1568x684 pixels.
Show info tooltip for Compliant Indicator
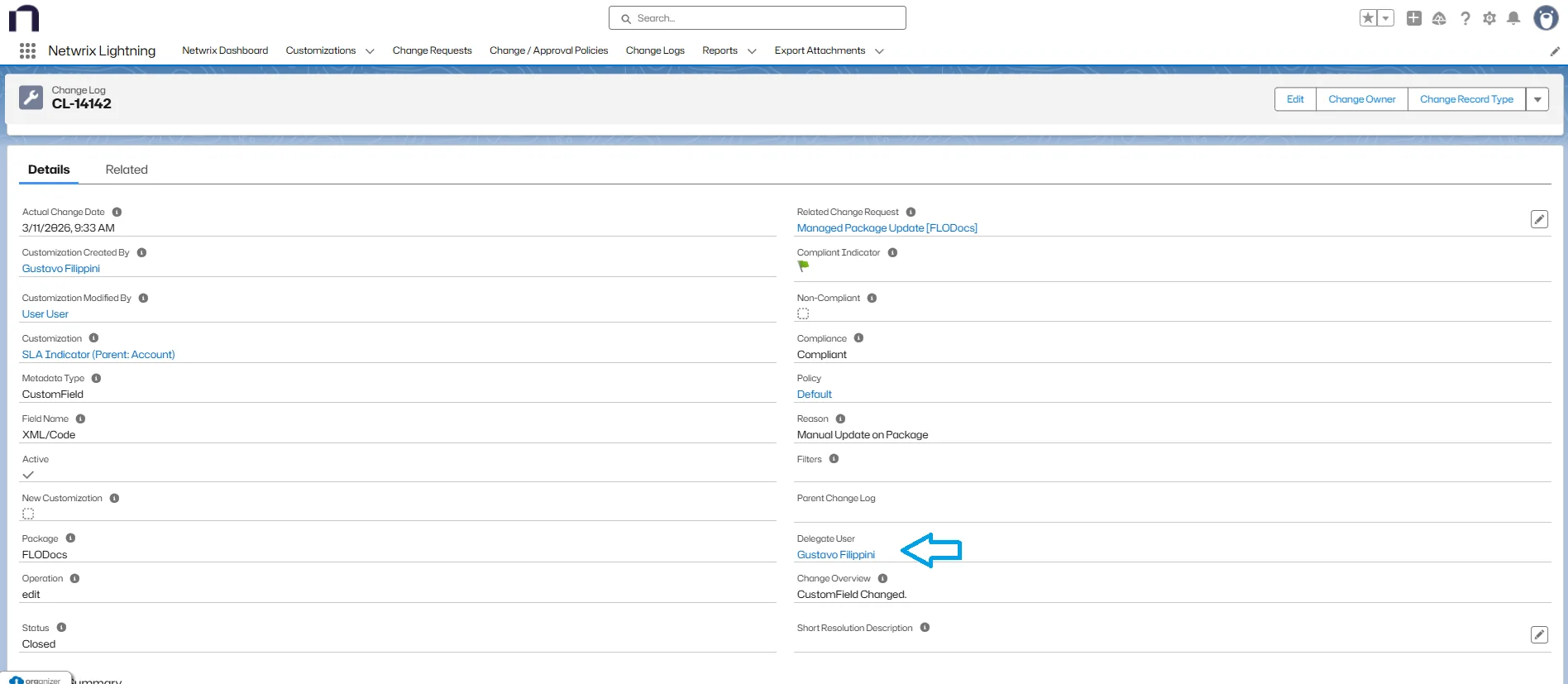892,252
